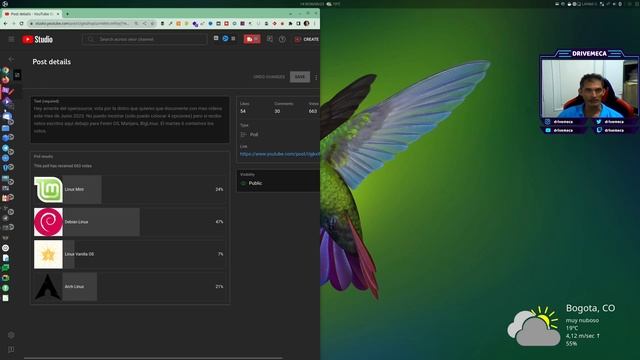Click the share icon in the address bar

tap(144, 24)
